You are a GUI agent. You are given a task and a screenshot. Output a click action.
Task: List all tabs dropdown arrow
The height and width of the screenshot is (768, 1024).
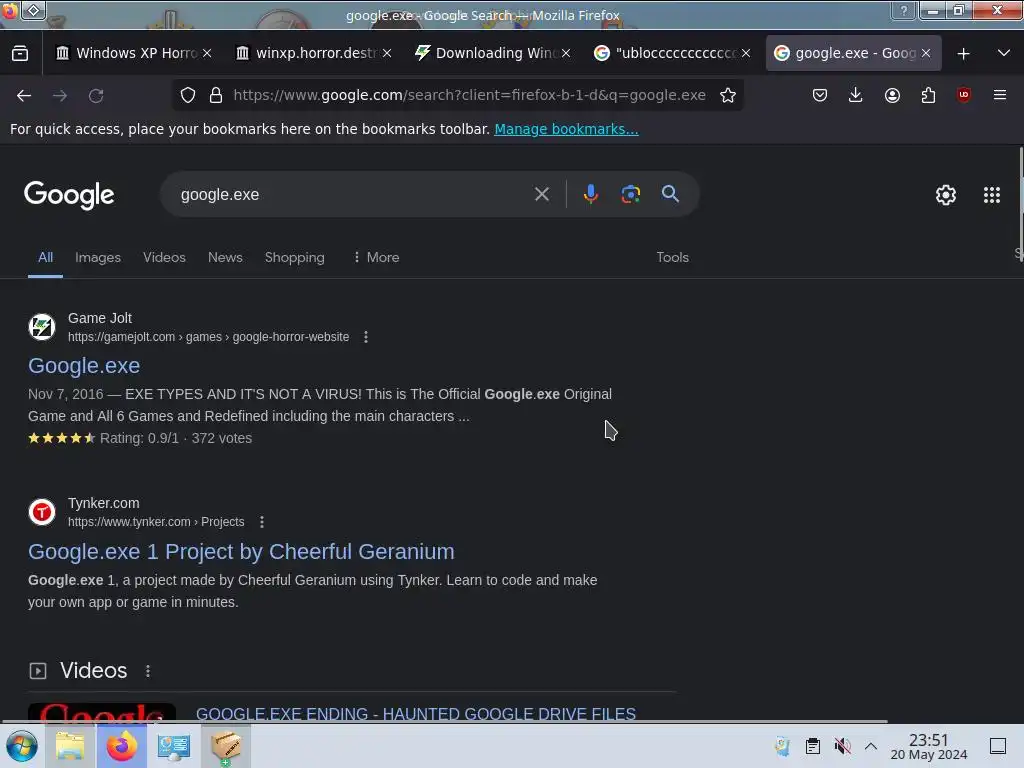(x=1004, y=53)
